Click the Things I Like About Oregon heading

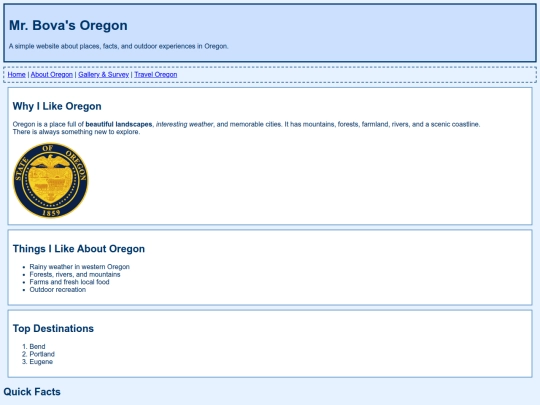click(79, 249)
